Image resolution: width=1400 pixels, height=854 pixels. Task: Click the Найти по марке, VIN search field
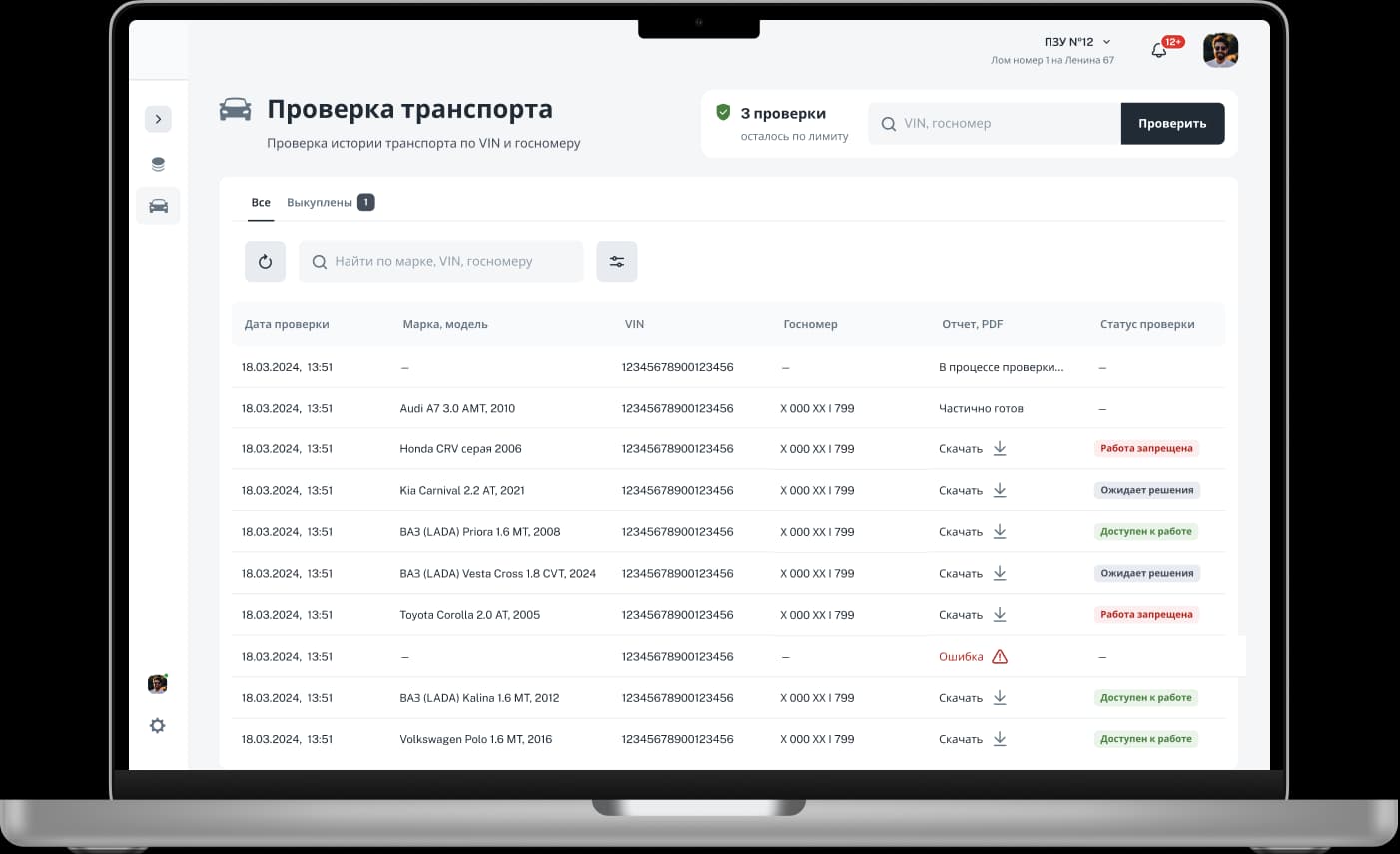(440, 262)
